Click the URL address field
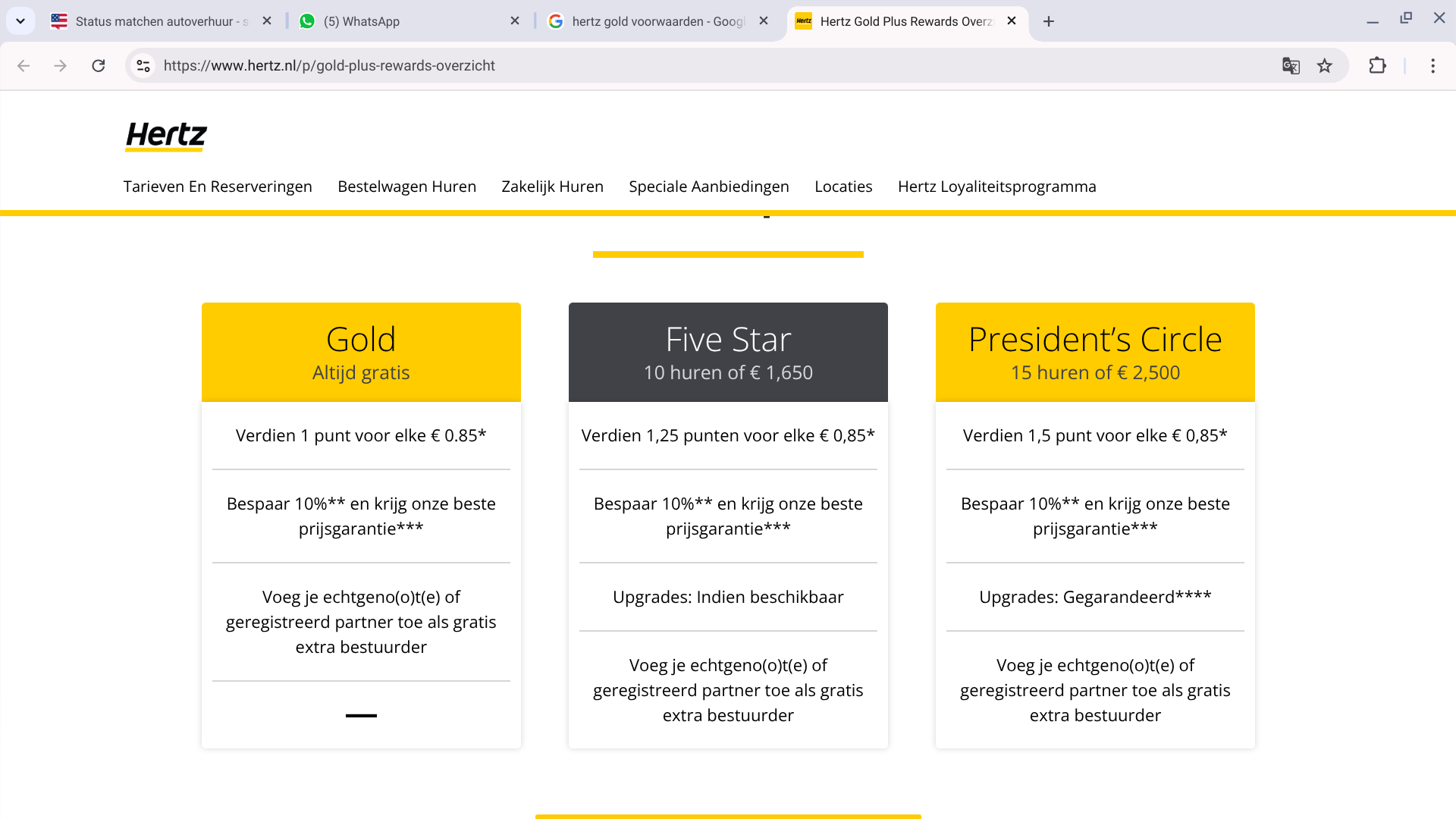Image resolution: width=1456 pixels, height=819 pixels. (x=682, y=66)
